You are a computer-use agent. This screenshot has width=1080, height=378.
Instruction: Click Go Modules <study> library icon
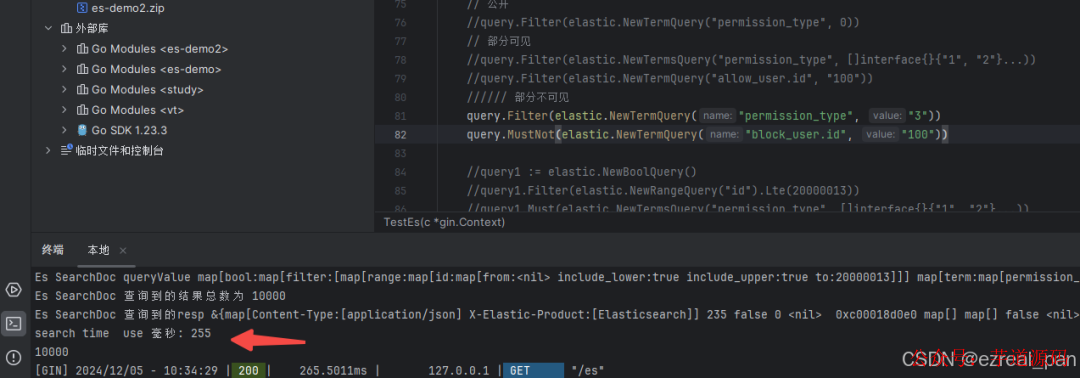tap(83, 90)
